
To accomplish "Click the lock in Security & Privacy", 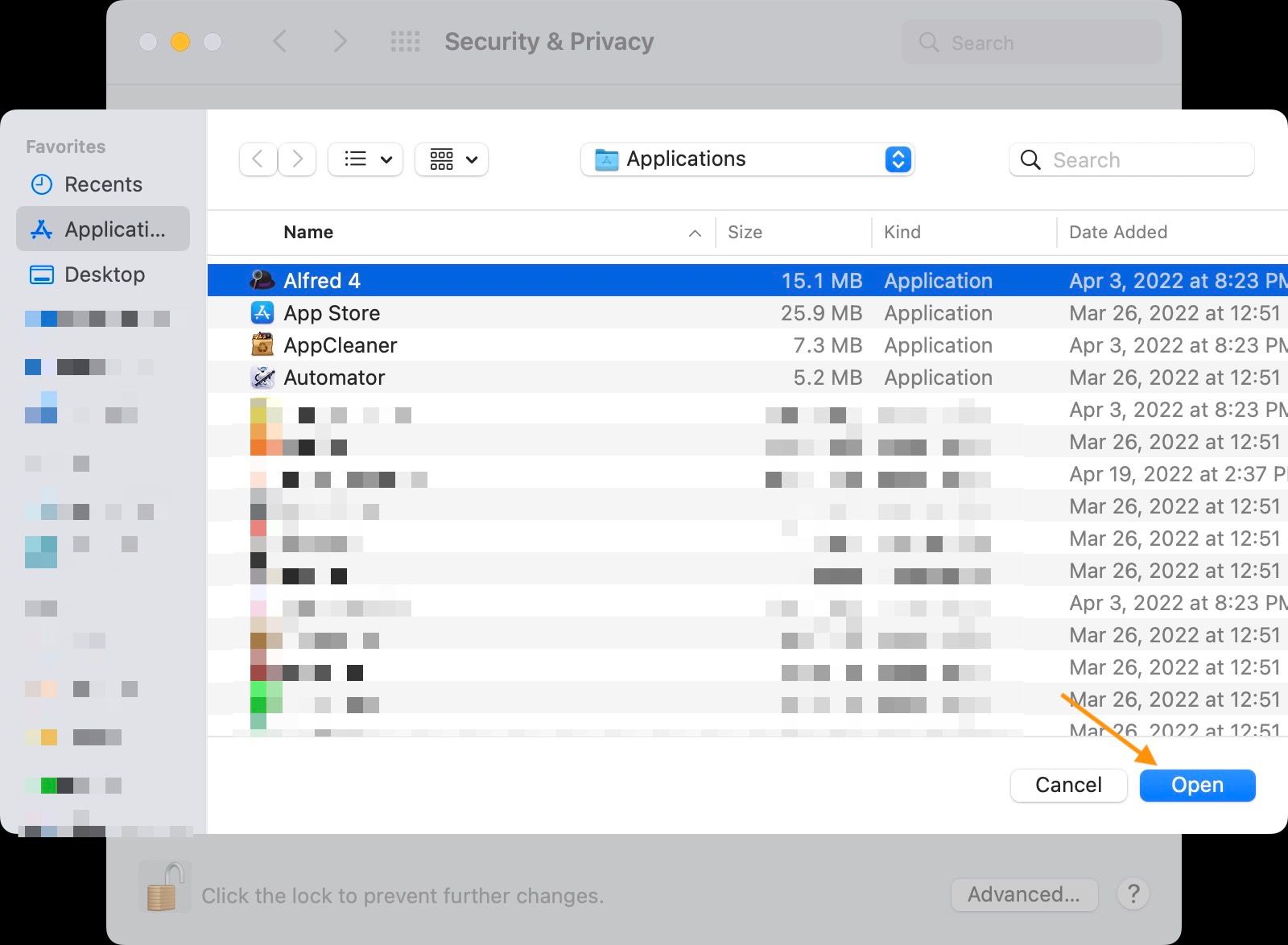I will tap(164, 887).
